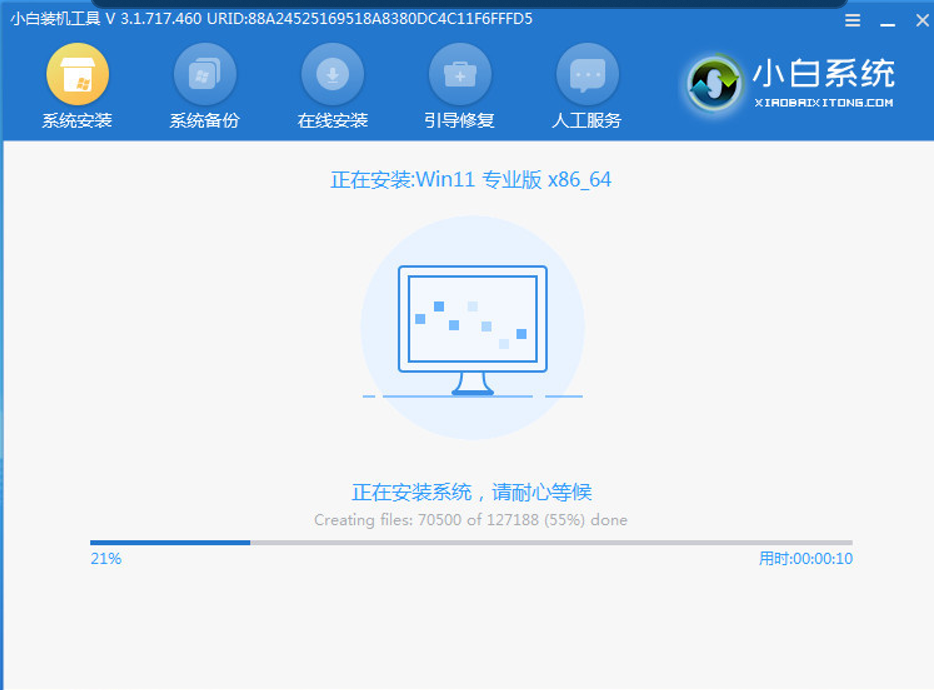
Task: Click the 小白系统 round logo icon
Action: (714, 84)
